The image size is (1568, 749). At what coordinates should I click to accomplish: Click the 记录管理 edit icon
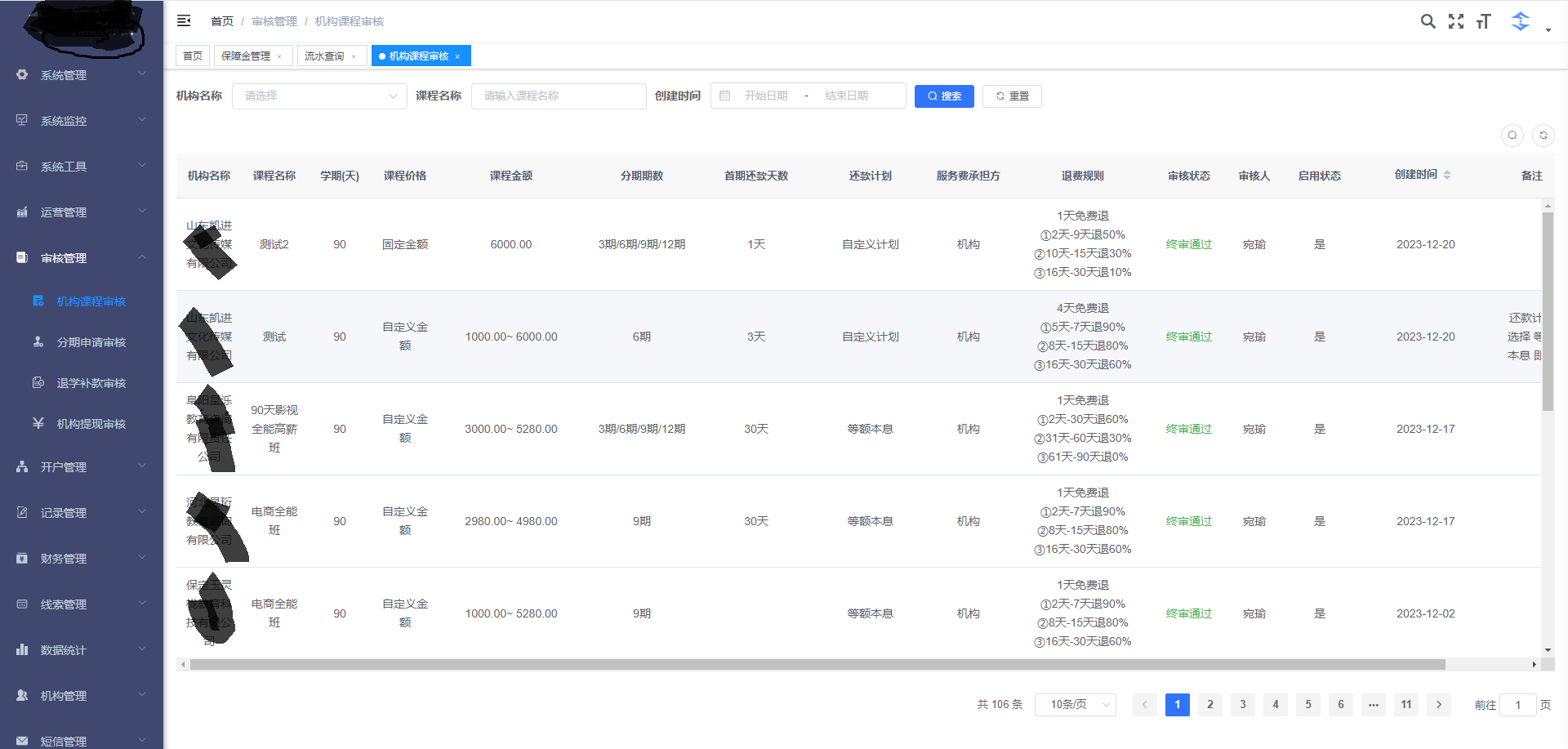(22, 512)
